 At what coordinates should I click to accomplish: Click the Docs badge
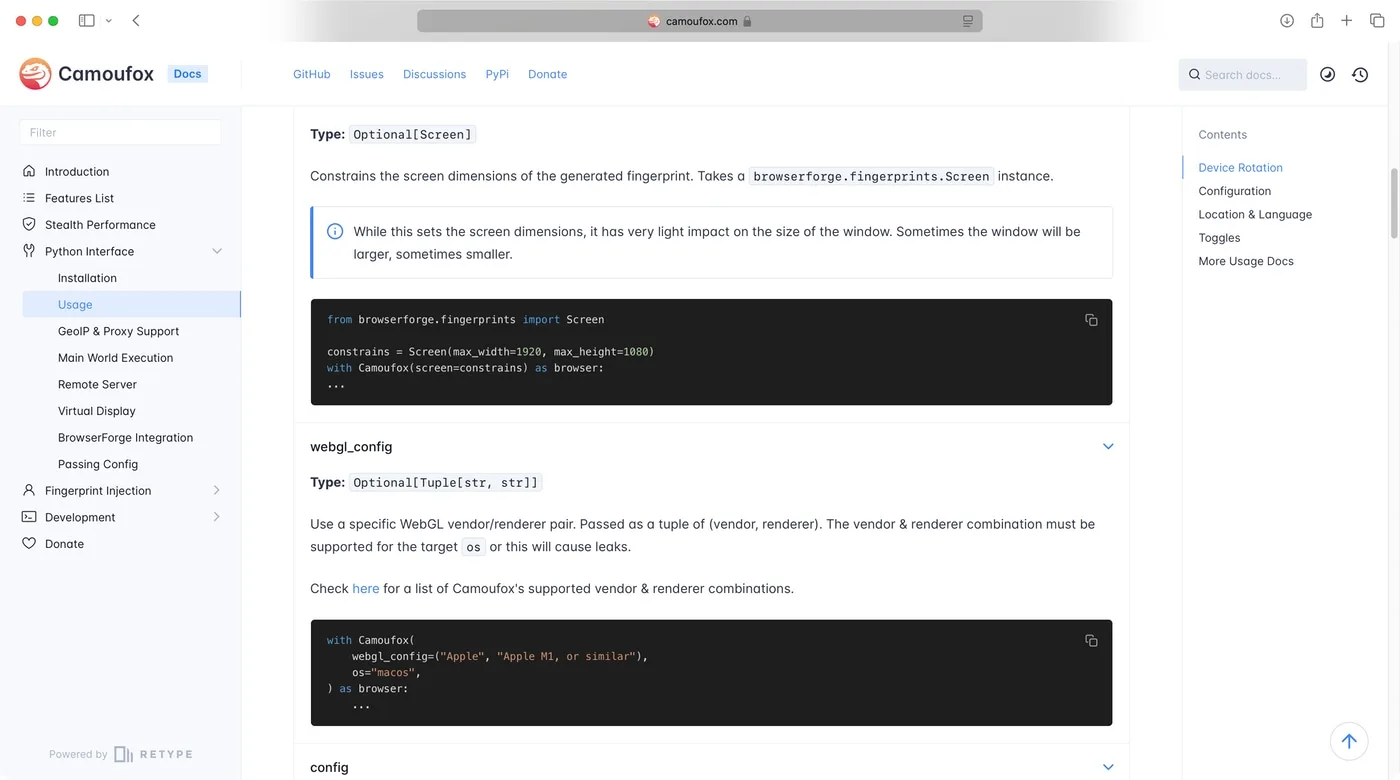tap(188, 74)
